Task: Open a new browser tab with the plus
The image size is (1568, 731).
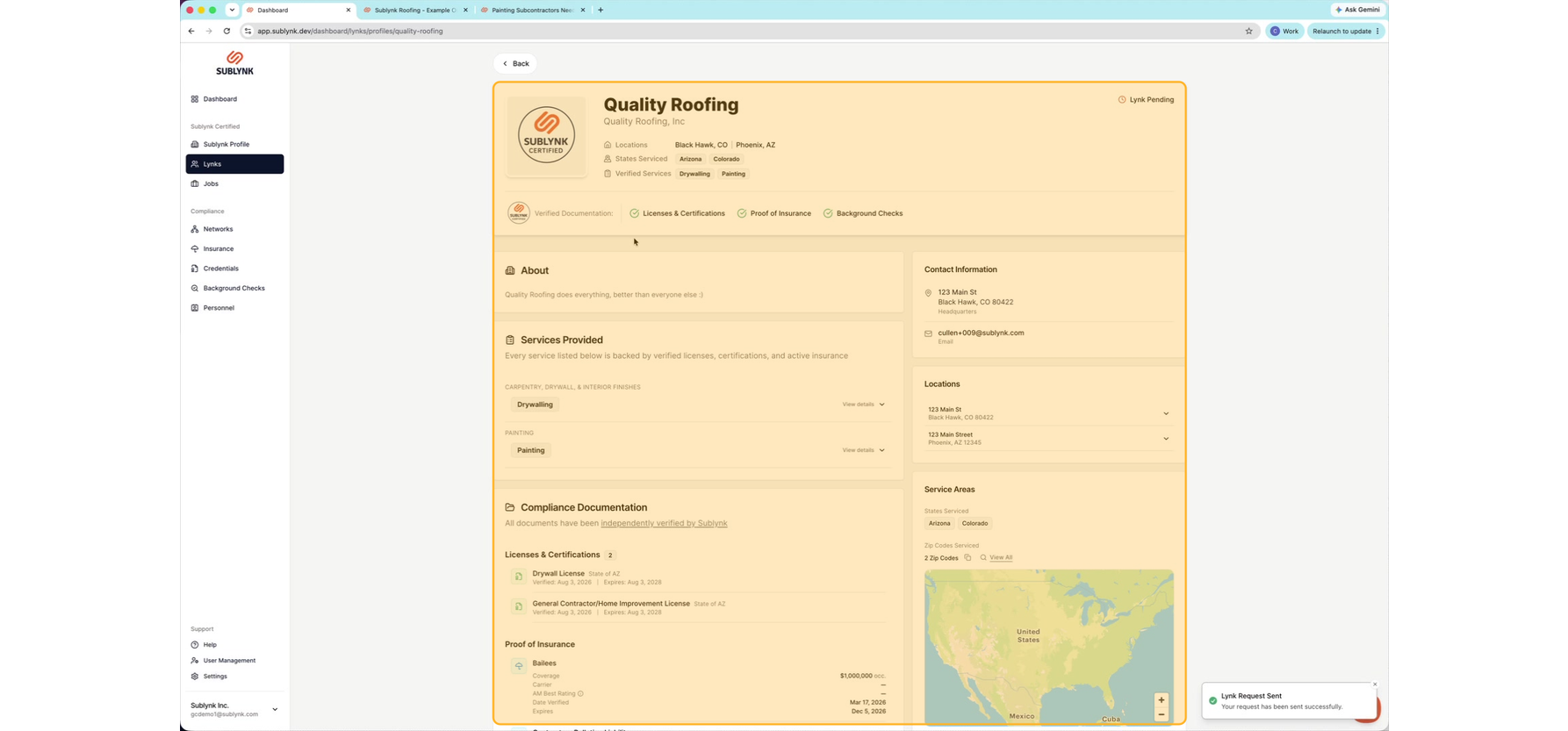Action: pos(601,10)
